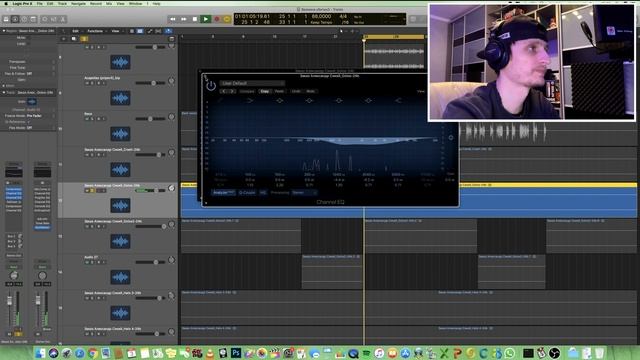Toggle the yellow Cycle button
Viewport: 640px width, 360px height.
[x=227, y=19]
